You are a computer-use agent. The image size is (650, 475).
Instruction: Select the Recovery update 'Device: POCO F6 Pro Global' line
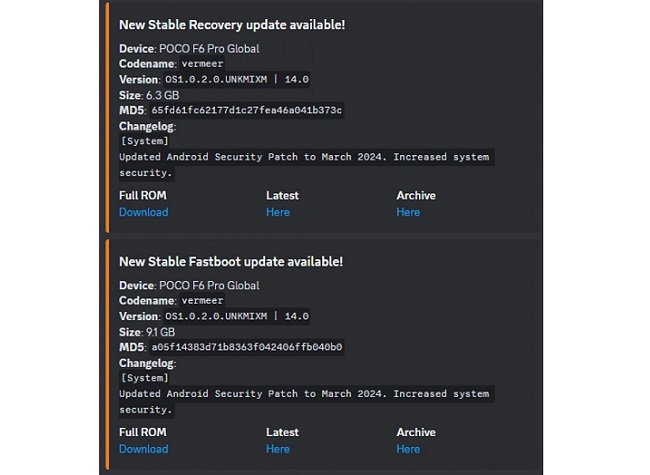(x=189, y=48)
